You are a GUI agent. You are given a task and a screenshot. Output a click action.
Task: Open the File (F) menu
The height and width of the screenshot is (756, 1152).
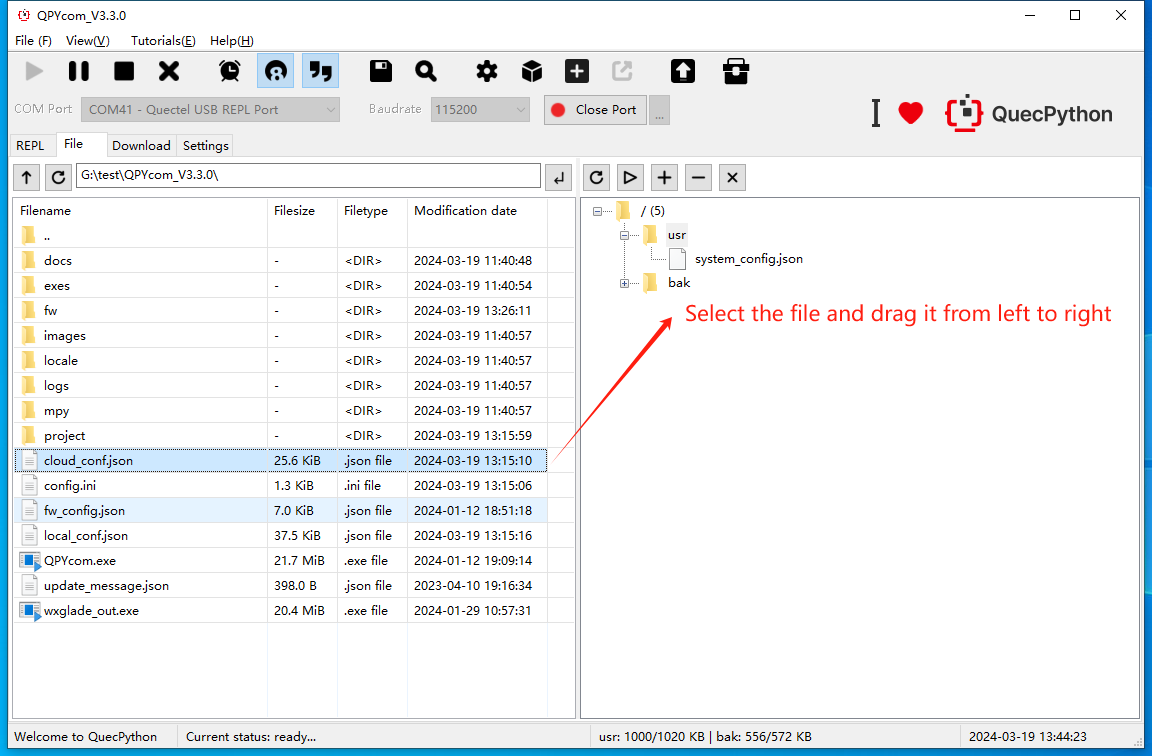coord(33,40)
